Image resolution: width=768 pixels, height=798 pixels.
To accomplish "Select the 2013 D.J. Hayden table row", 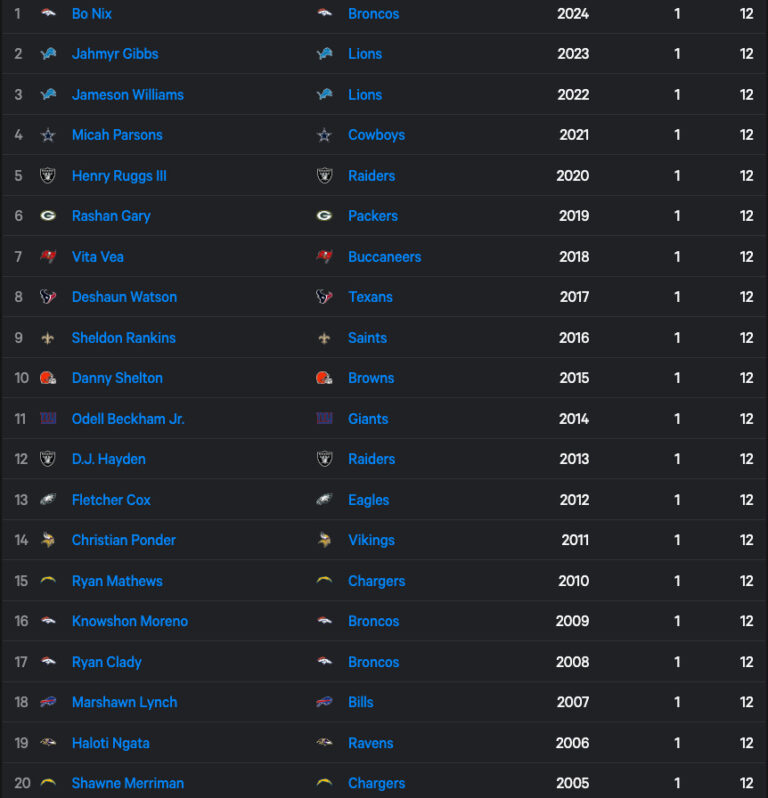I will coord(384,459).
